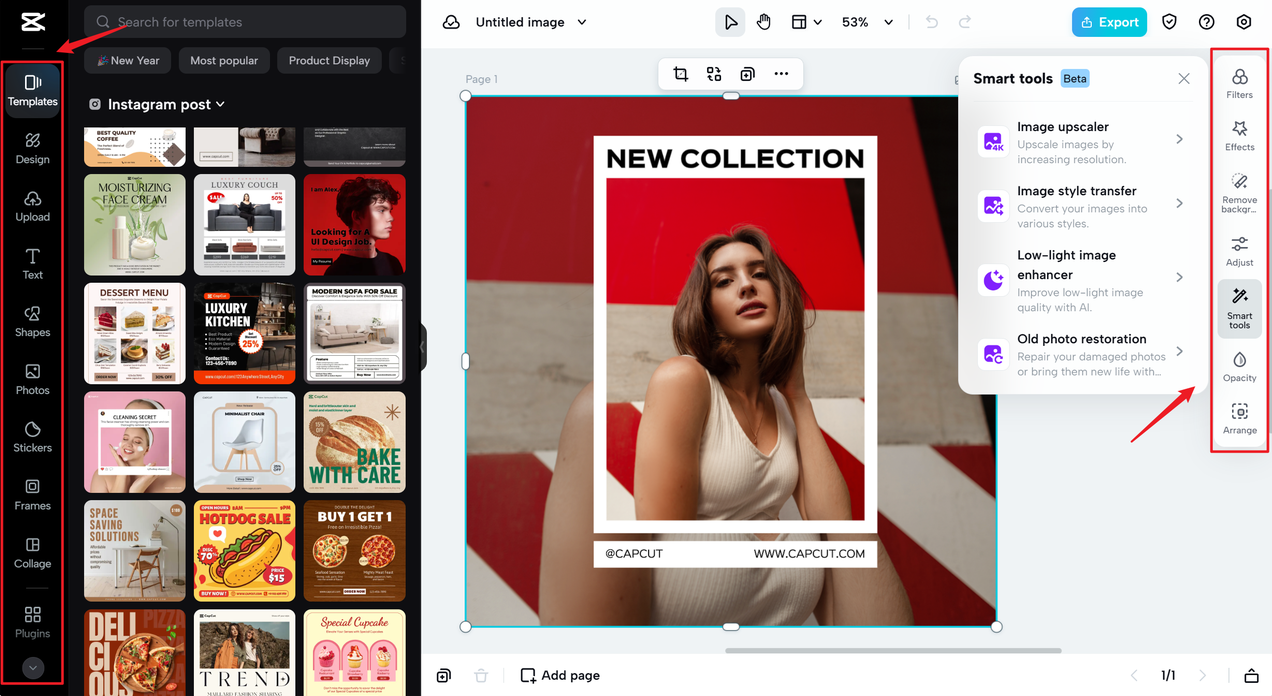1272x696 pixels.
Task: Open the Photos panel
Action: click(32, 379)
